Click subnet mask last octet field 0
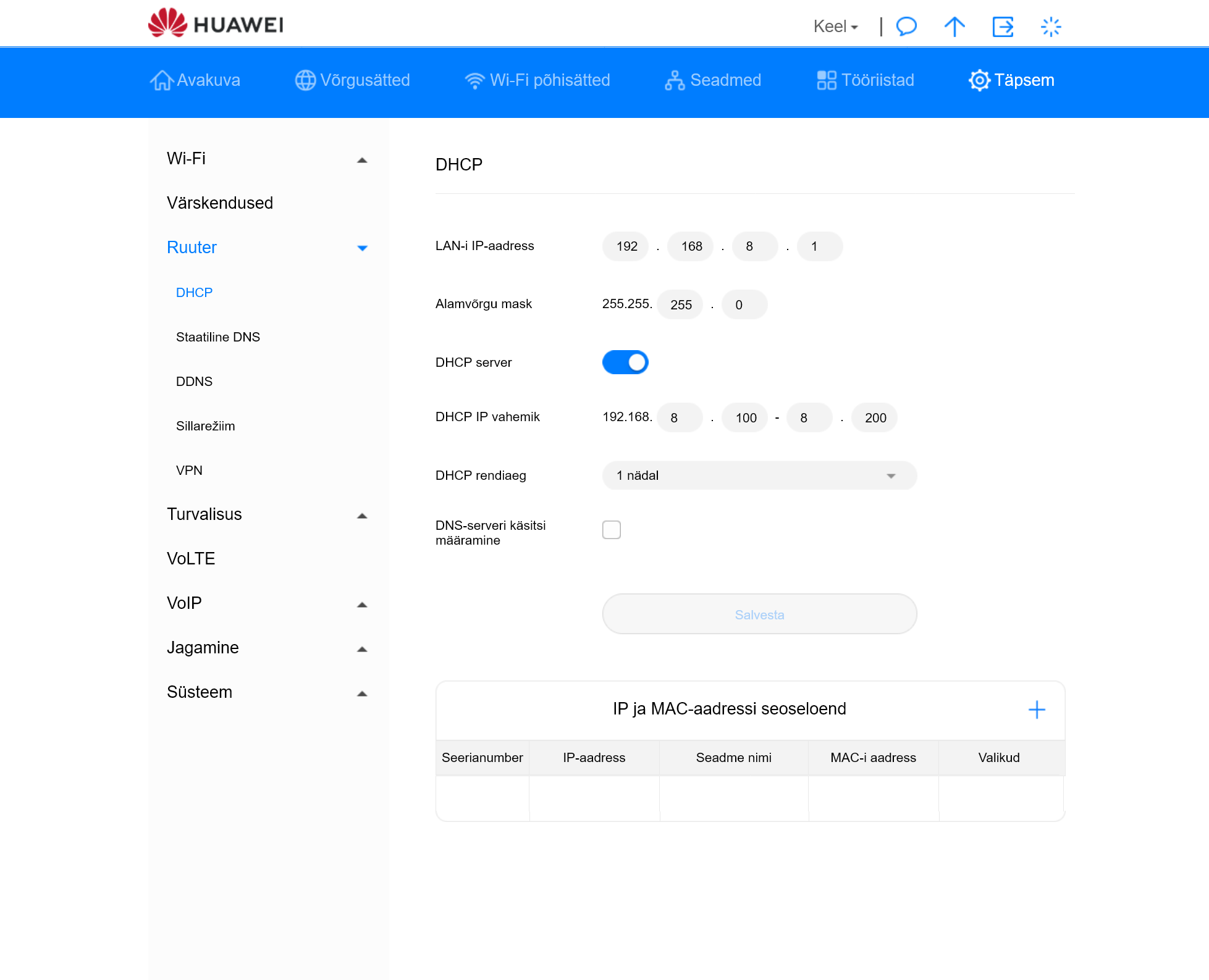Image resolution: width=1209 pixels, height=980 pixels. coord(744,304)
